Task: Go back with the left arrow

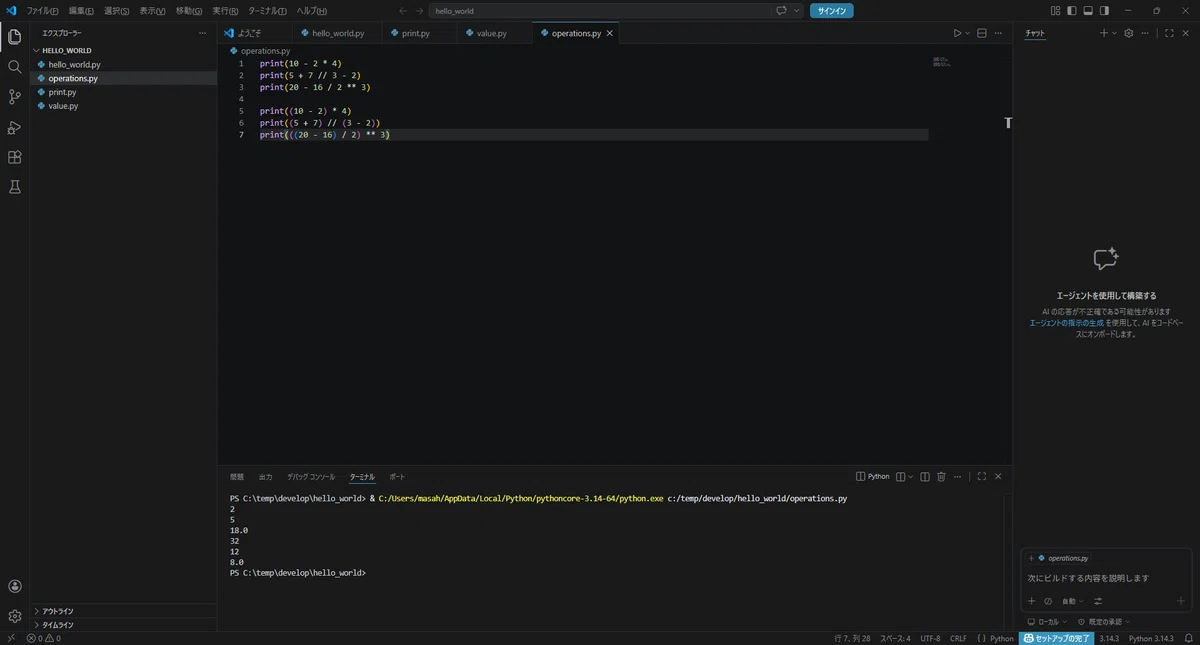Action: pos(403,11)
